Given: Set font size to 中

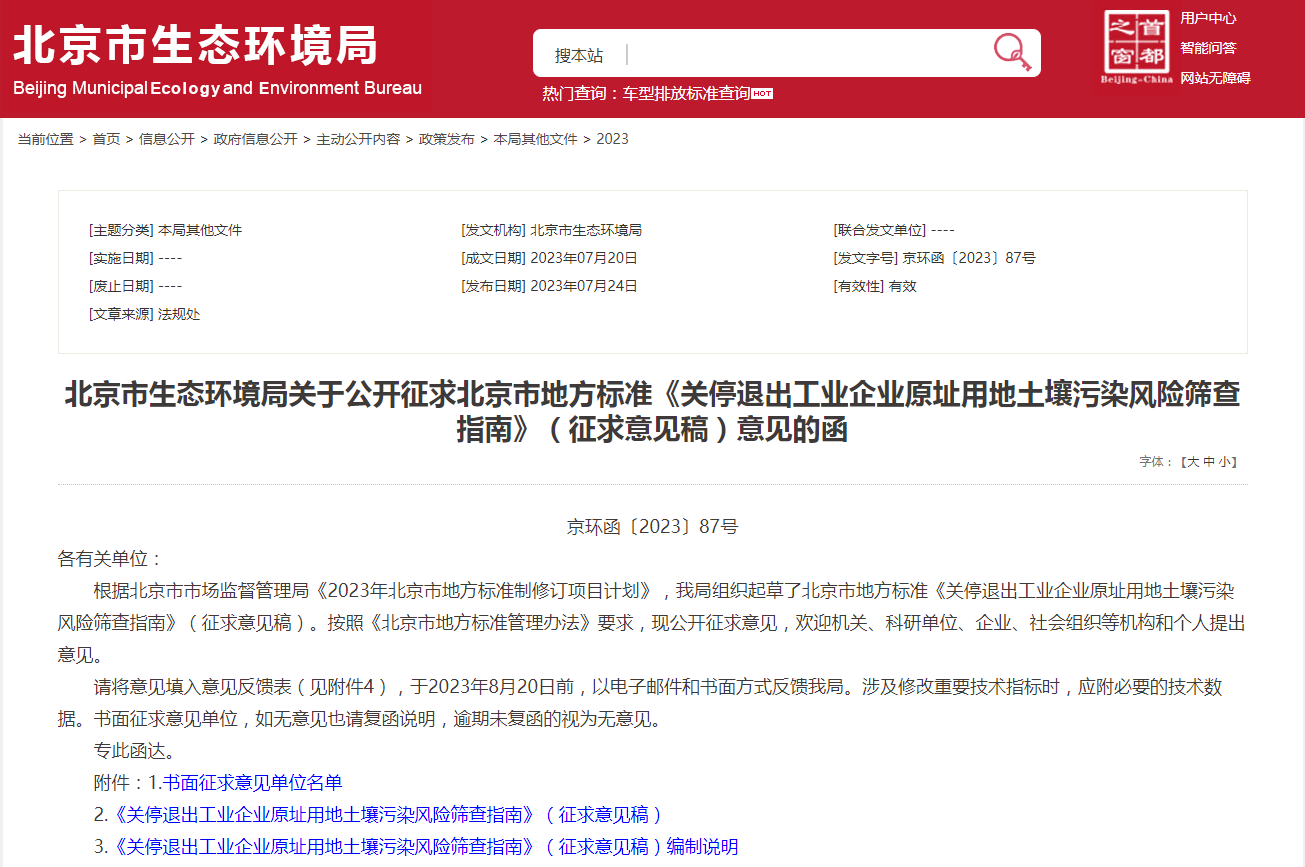Looking at the screenshot, I should (x=1209, y=462).
